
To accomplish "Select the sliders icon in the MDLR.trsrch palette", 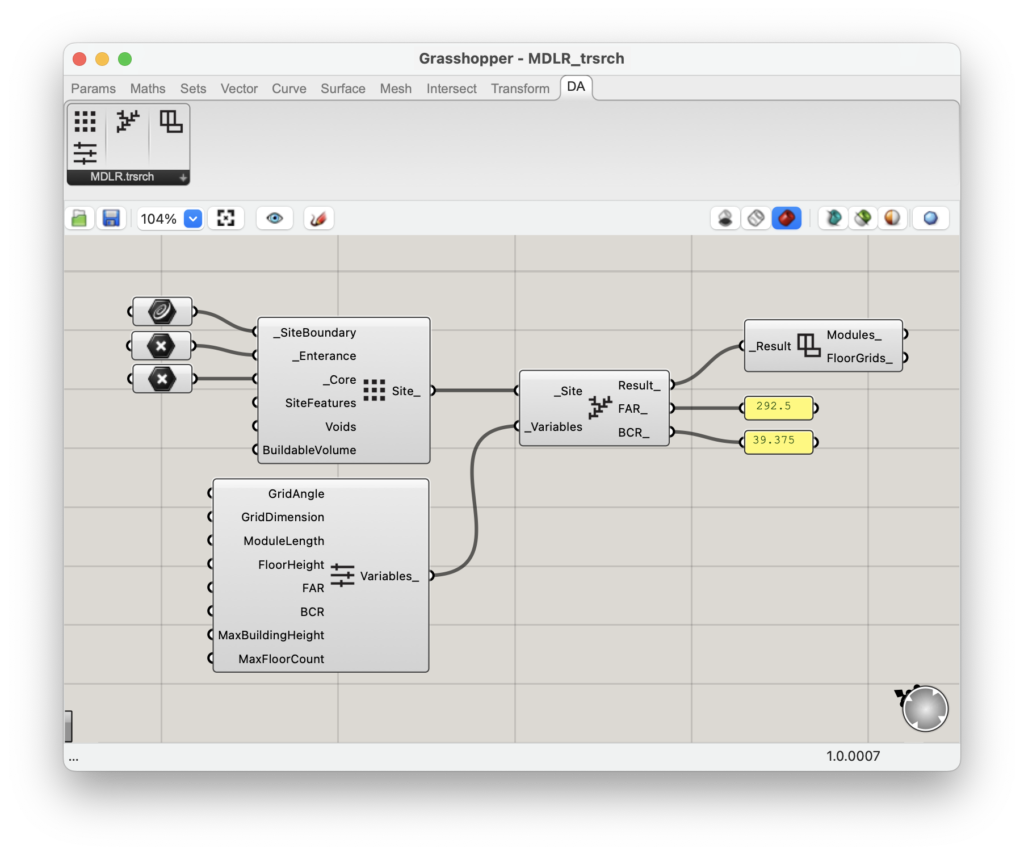I will click(x=85, y=152).
